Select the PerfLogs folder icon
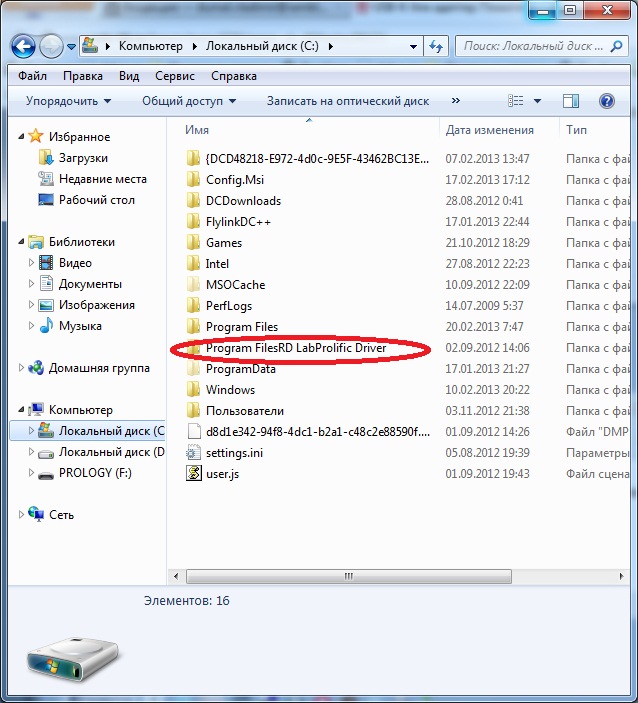The width and height of the screenshot is (638, 703). pyautogui.click(x=193, y=306)
